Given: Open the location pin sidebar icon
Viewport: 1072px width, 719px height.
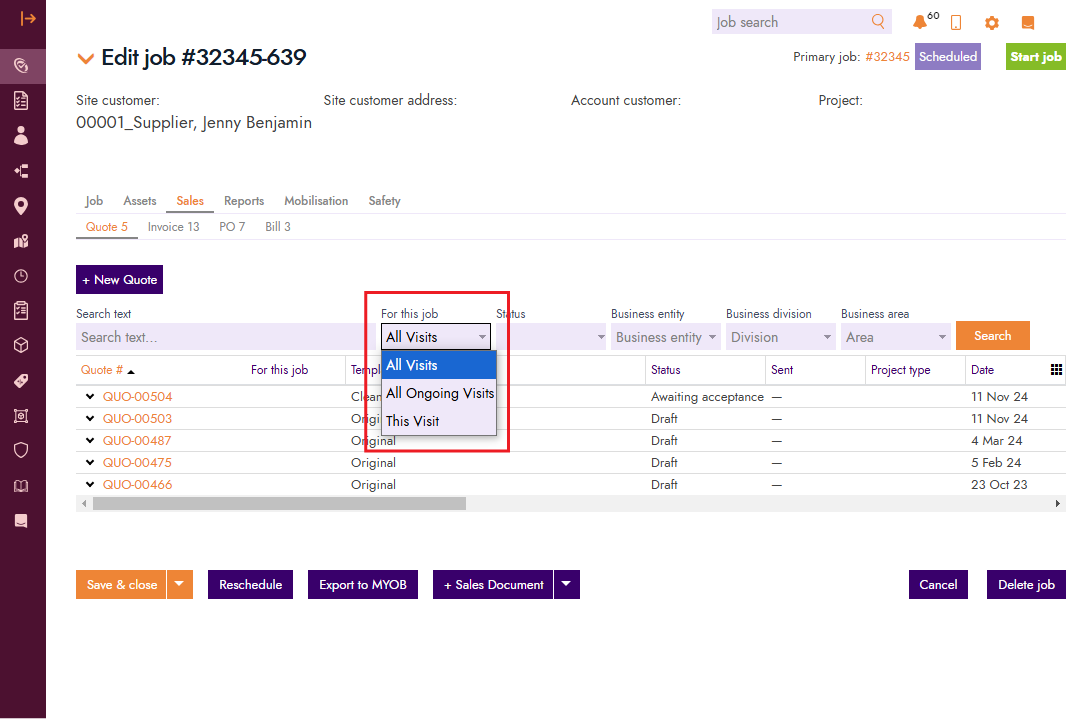Looking at the screenshot, I should [21, 206].
